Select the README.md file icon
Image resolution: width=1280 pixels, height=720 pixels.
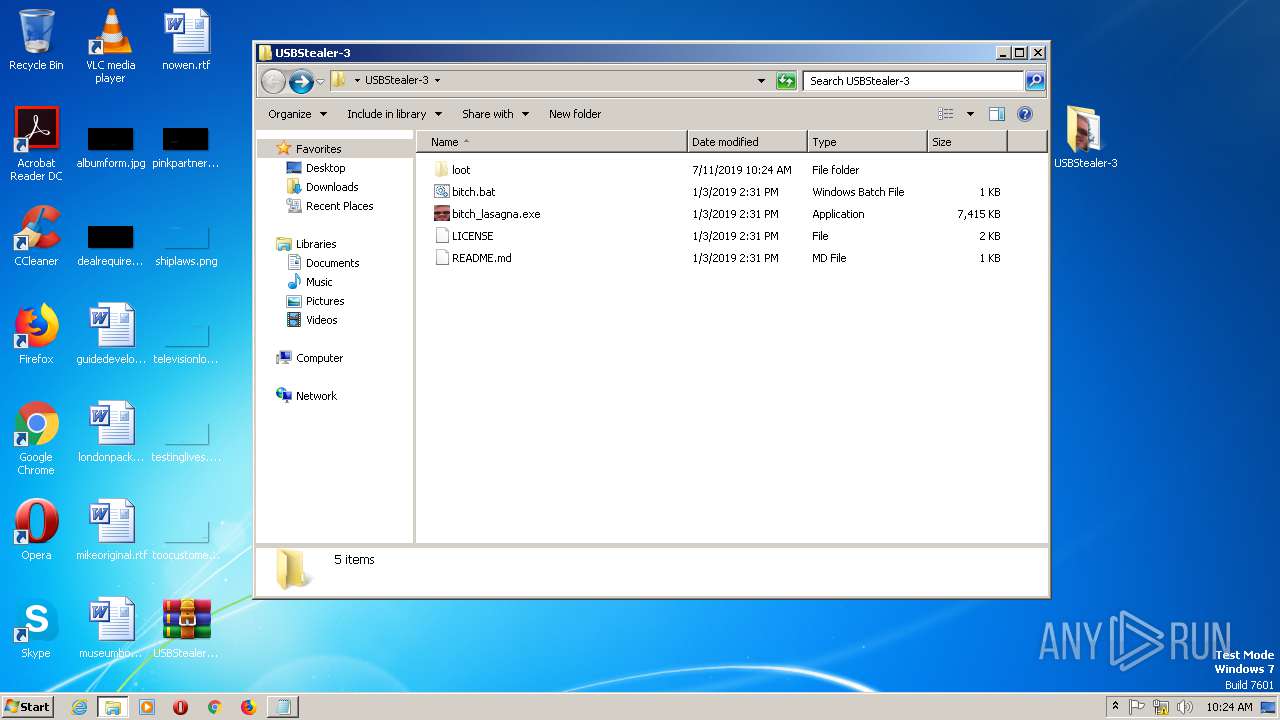click(x=442, y=258)
